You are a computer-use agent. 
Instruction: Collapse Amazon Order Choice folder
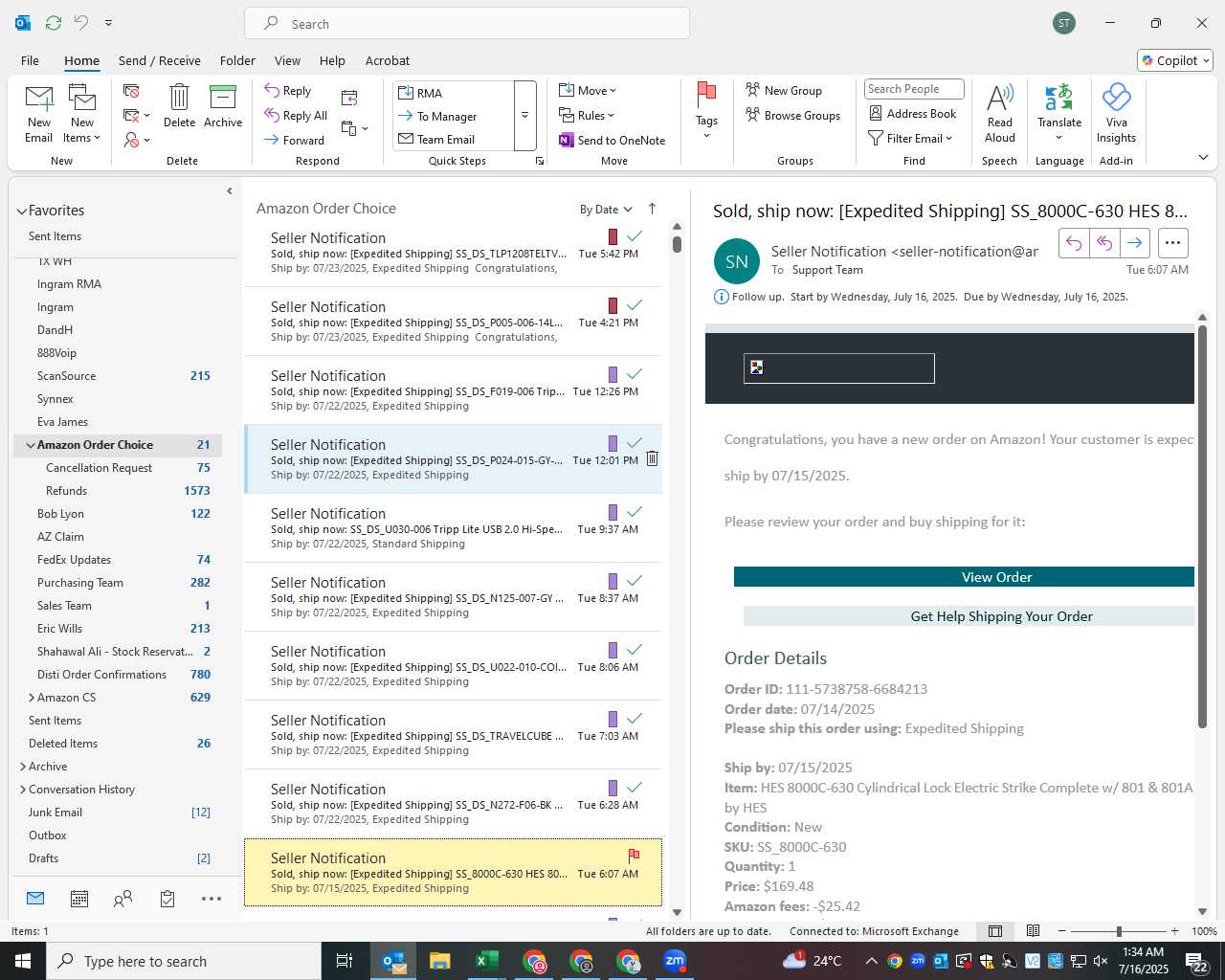(31, 445)
